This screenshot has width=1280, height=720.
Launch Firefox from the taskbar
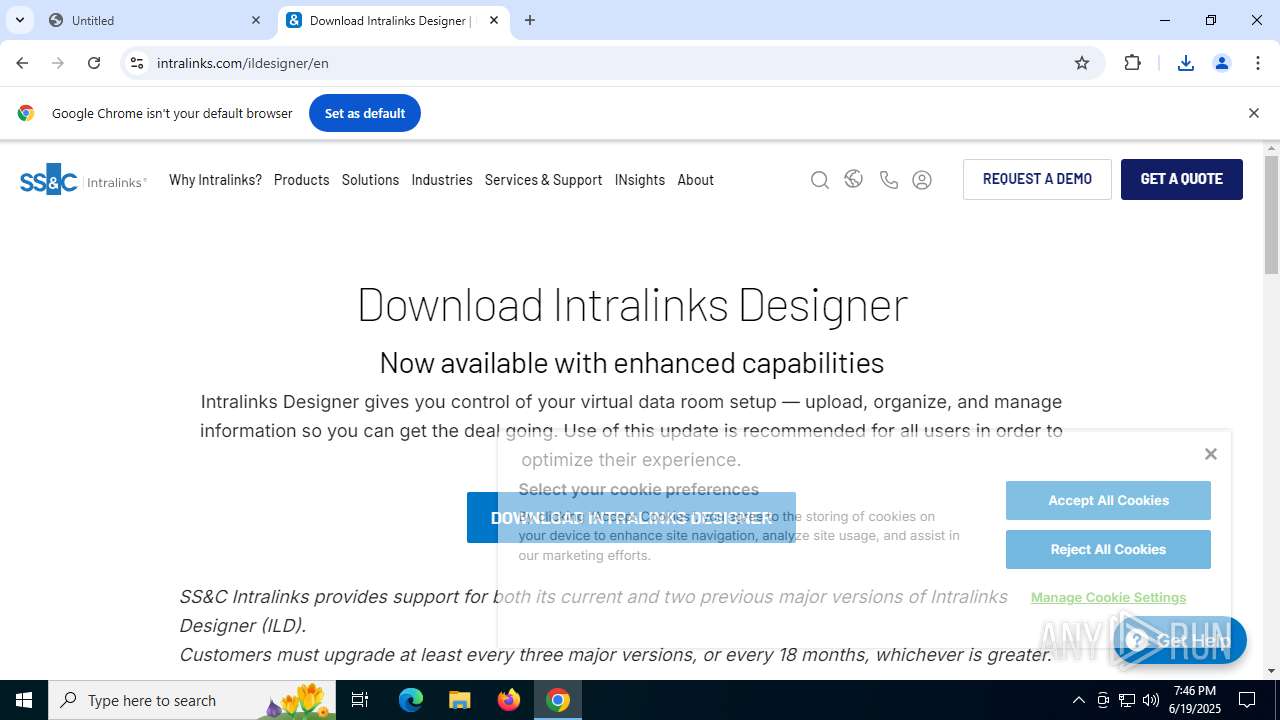[509, 700]
